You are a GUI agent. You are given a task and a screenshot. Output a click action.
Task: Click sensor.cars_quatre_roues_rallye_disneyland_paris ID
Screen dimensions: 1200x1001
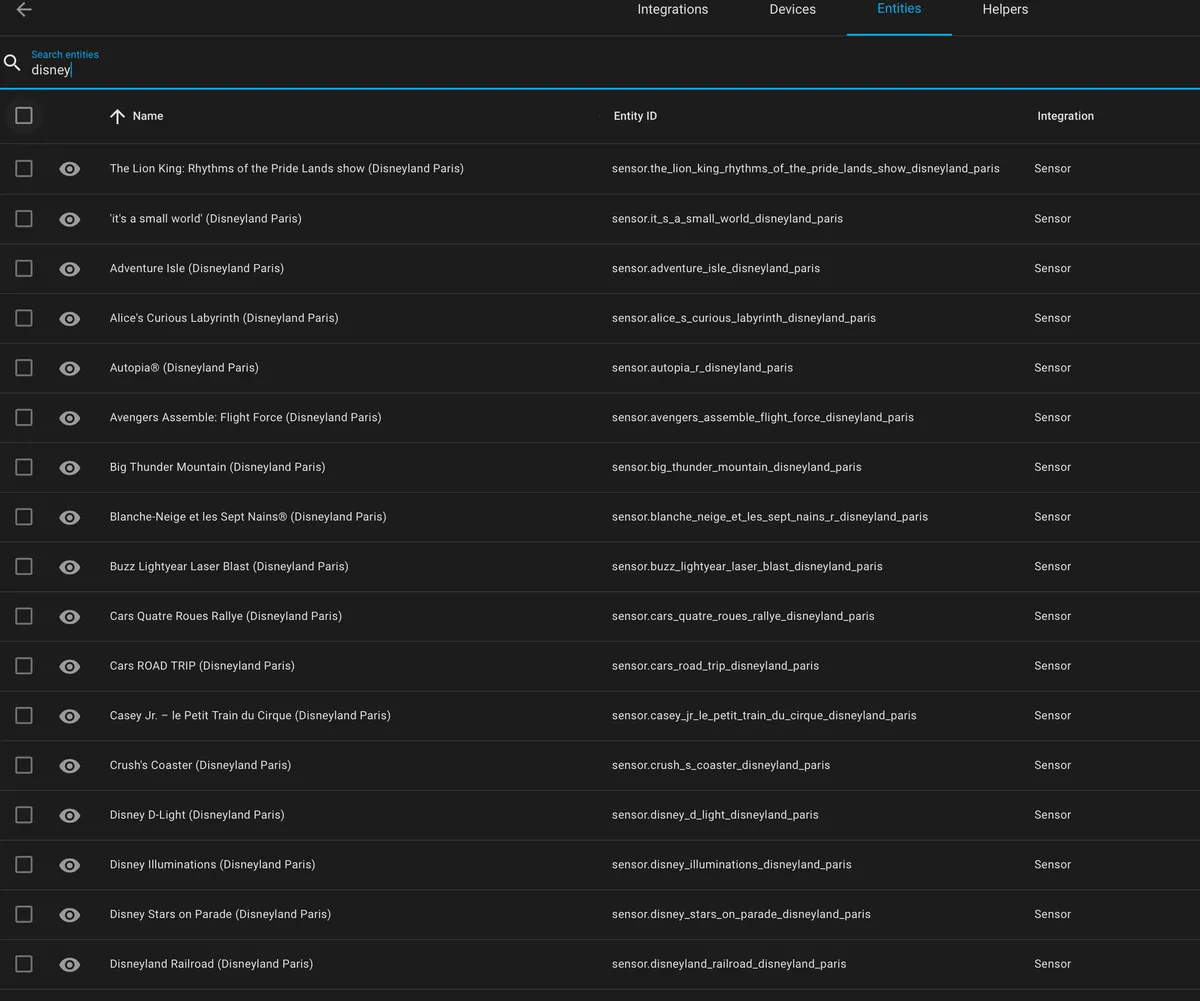pyautogui.click(x=743, y=616)
